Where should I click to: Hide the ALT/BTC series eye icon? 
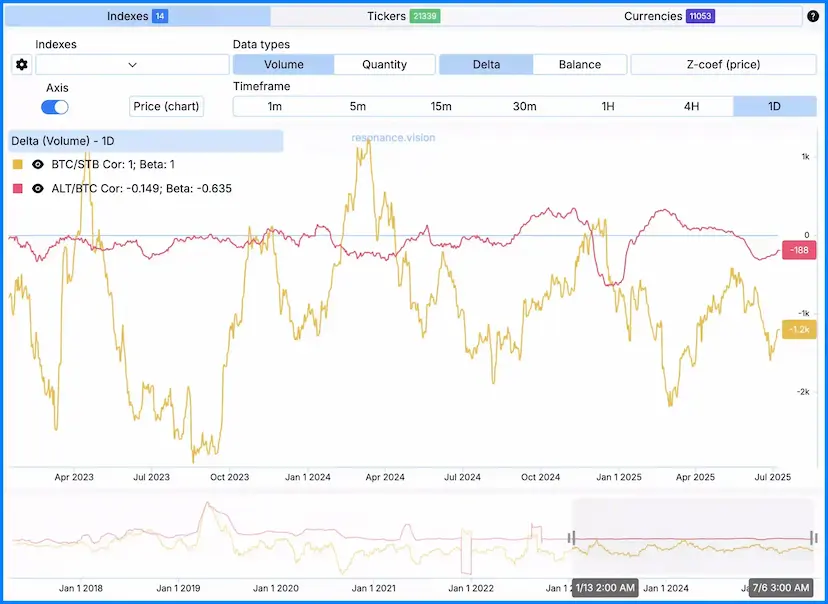38,188
